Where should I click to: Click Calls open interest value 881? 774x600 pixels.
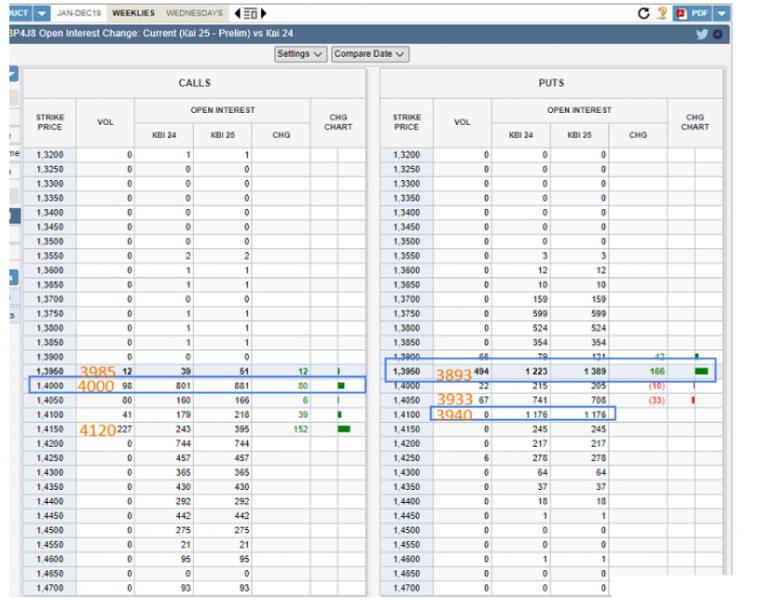pyautogui.click(x=242, y=386)
